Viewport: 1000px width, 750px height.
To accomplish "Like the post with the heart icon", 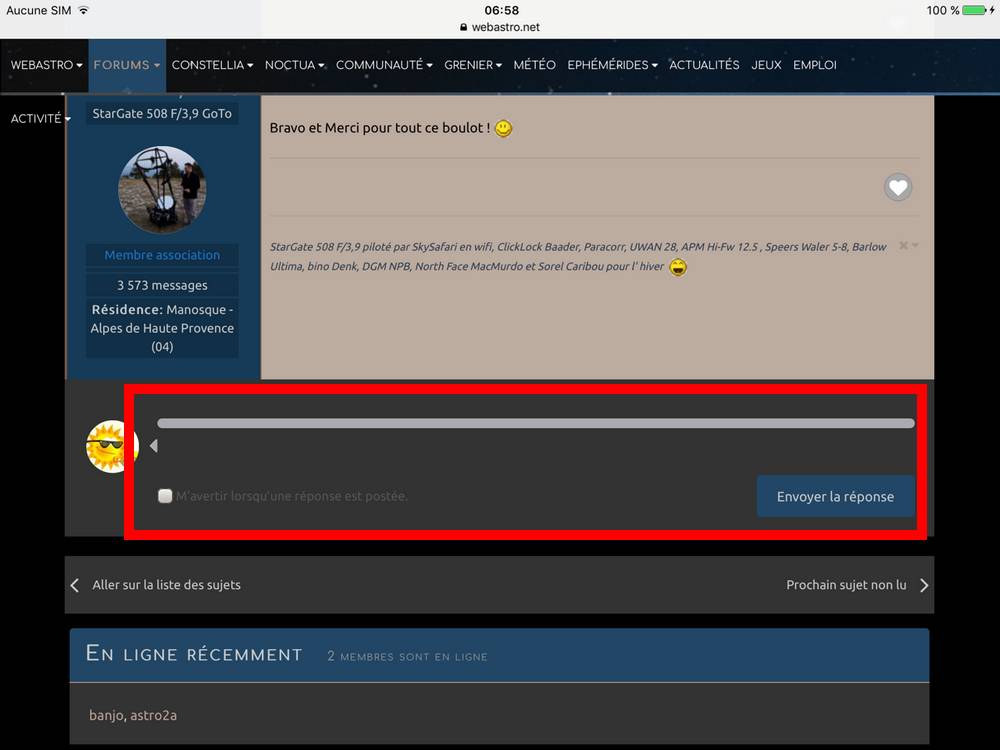I will [898, 188].
